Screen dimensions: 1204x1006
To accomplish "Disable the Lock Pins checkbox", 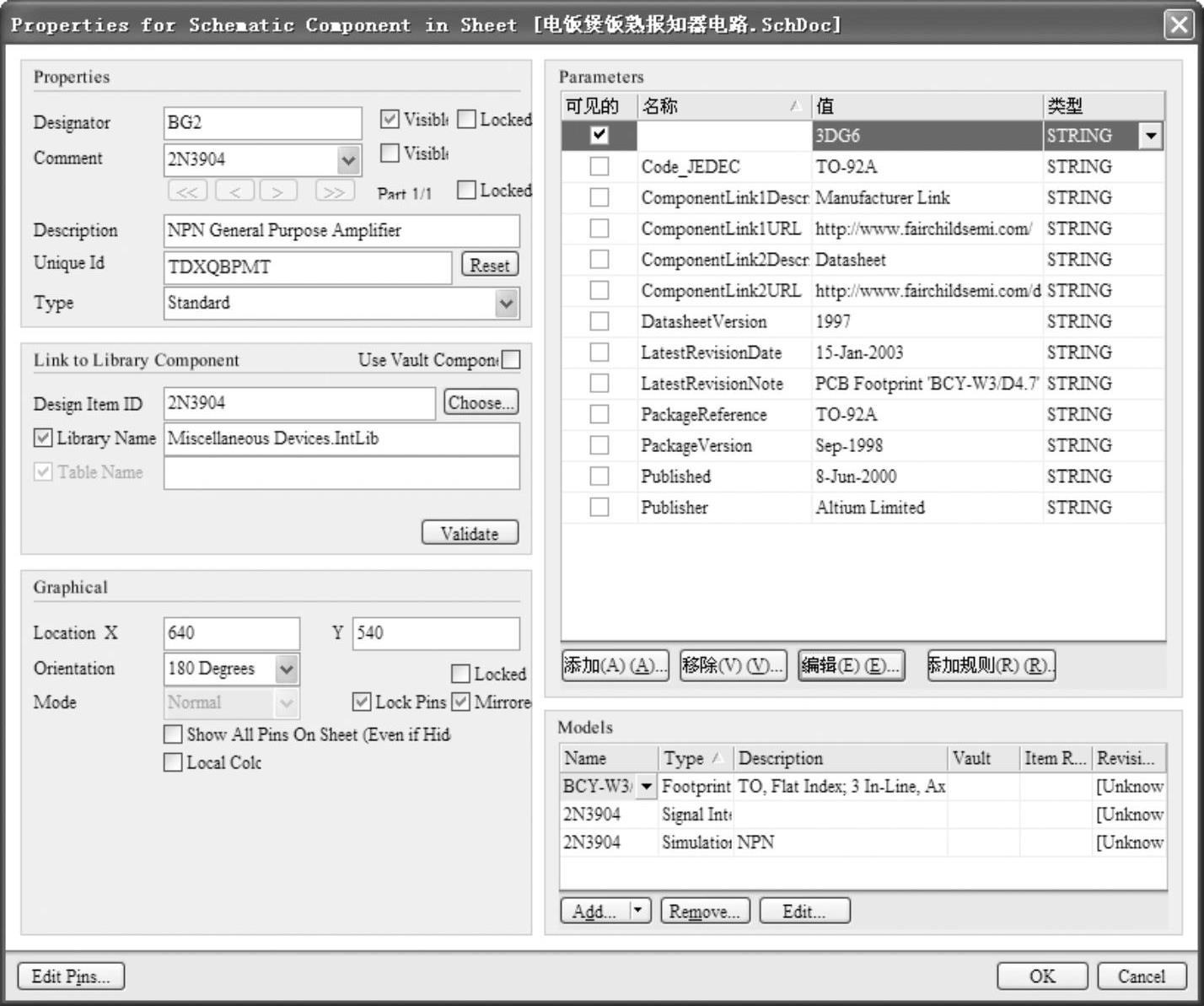I will click(362, 702).
